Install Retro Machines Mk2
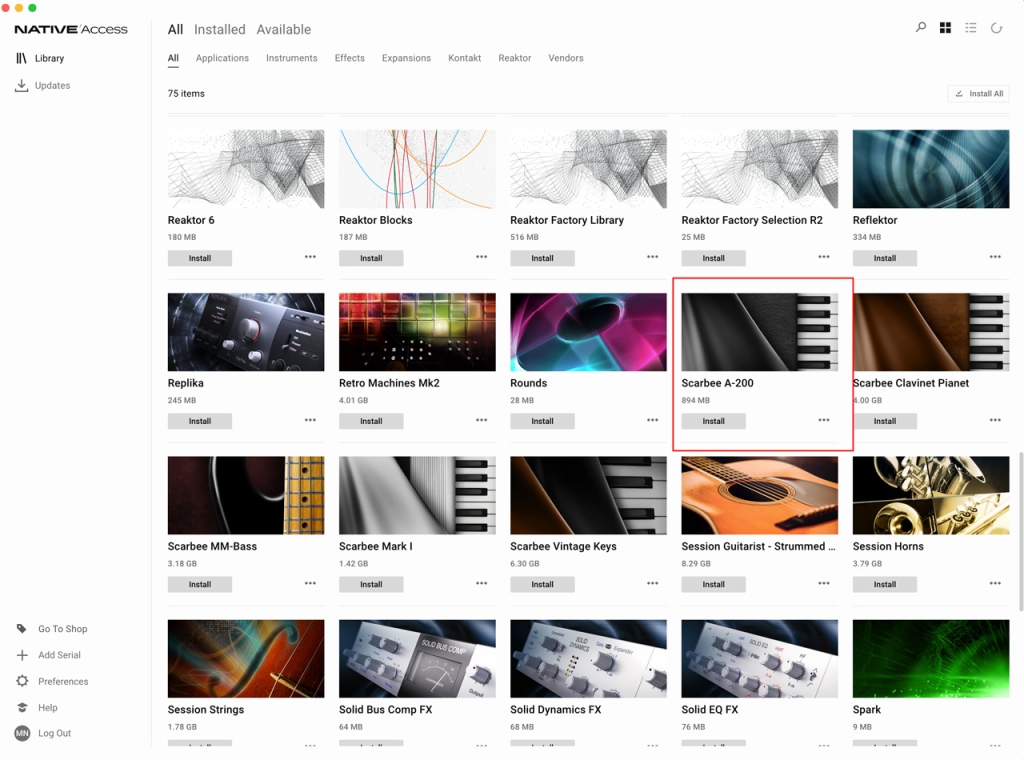The height and width of the screenshot is (760, 1024). click(371, 421)
